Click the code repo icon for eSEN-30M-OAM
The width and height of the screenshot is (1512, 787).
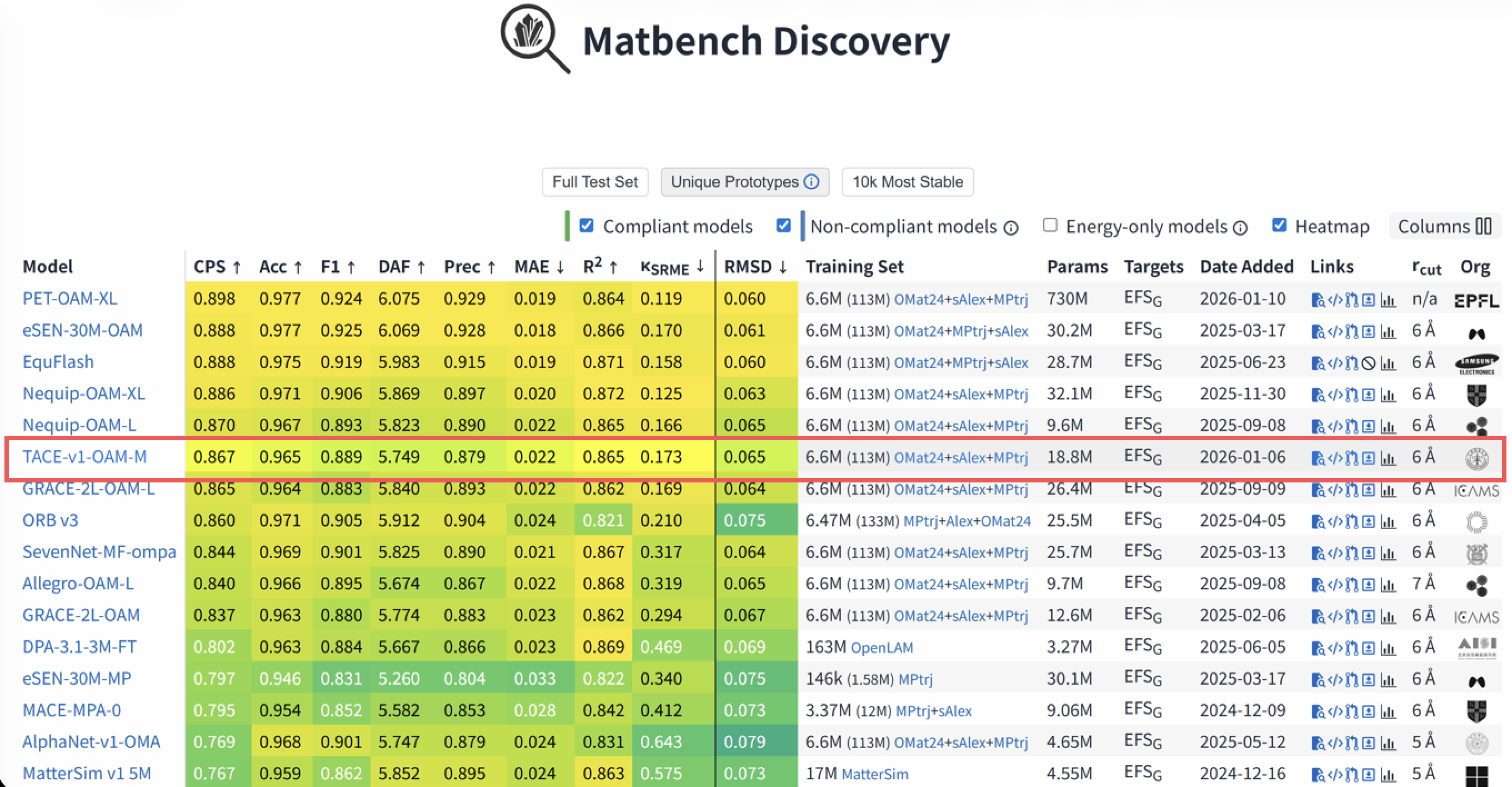pos(1335,332)
